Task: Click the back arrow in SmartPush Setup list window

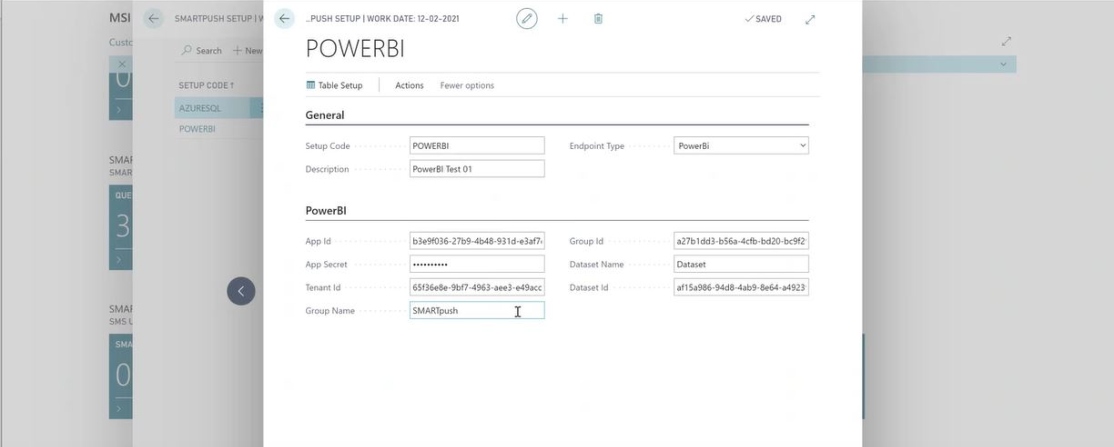Action: coord(153,19)
